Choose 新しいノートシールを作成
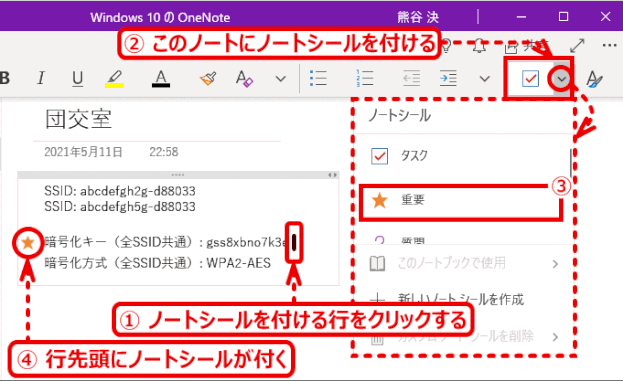The width and height of the screenshot is (623, 381). (463, 299)
